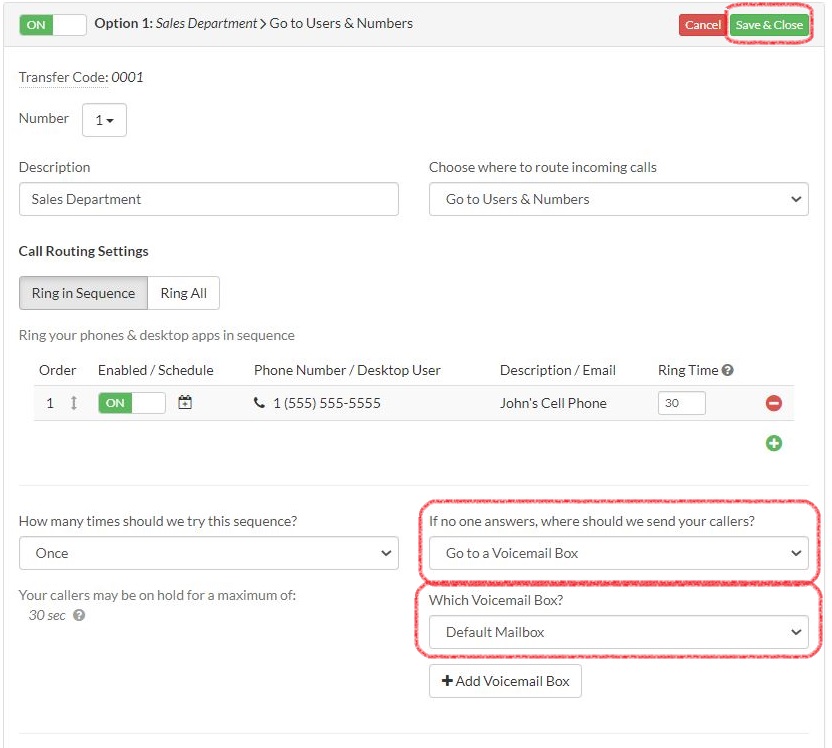
Task: Change the sequence retry dropdown from Once
Action: 208,552
